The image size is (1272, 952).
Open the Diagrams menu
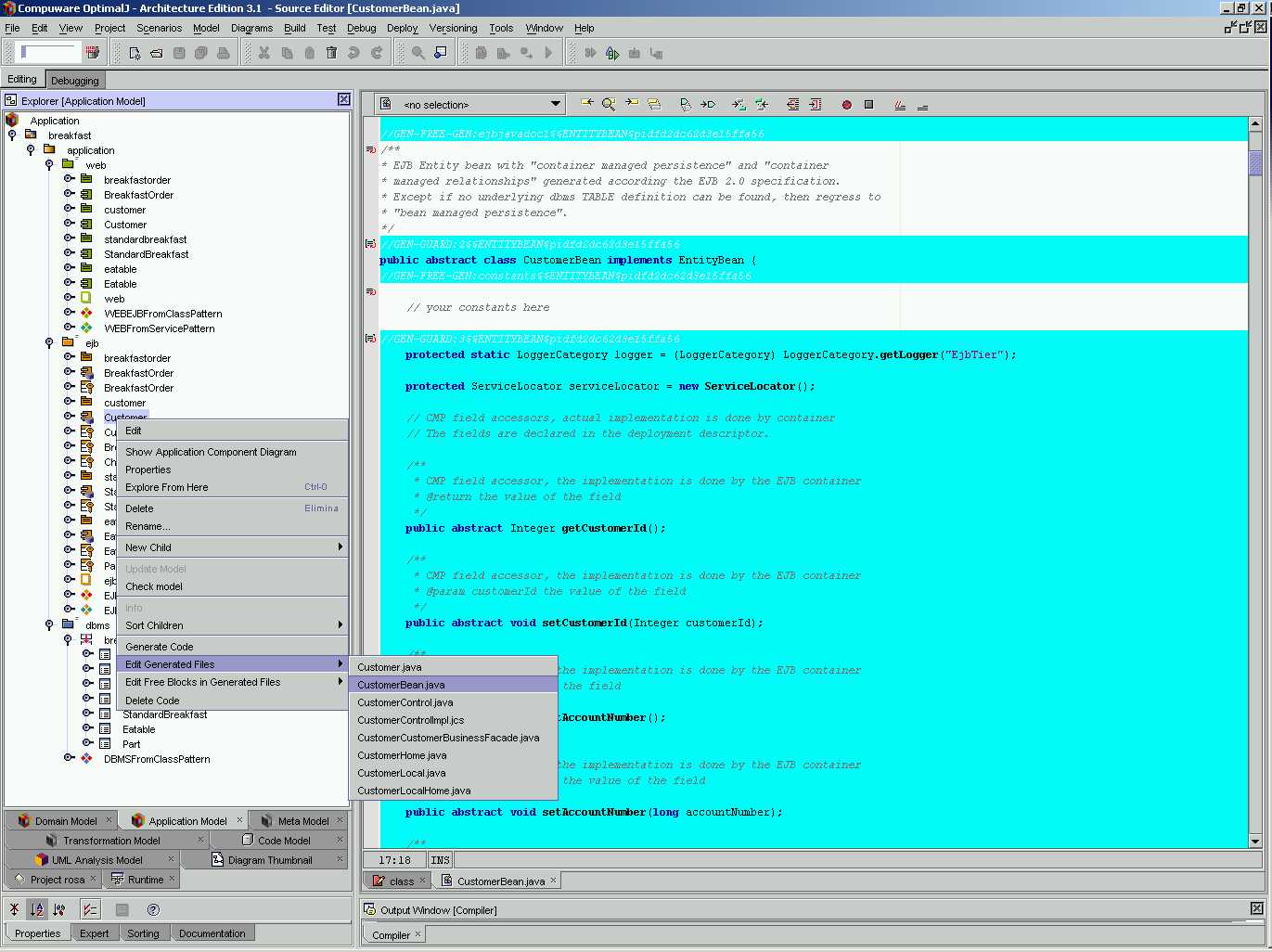[251, 28]
